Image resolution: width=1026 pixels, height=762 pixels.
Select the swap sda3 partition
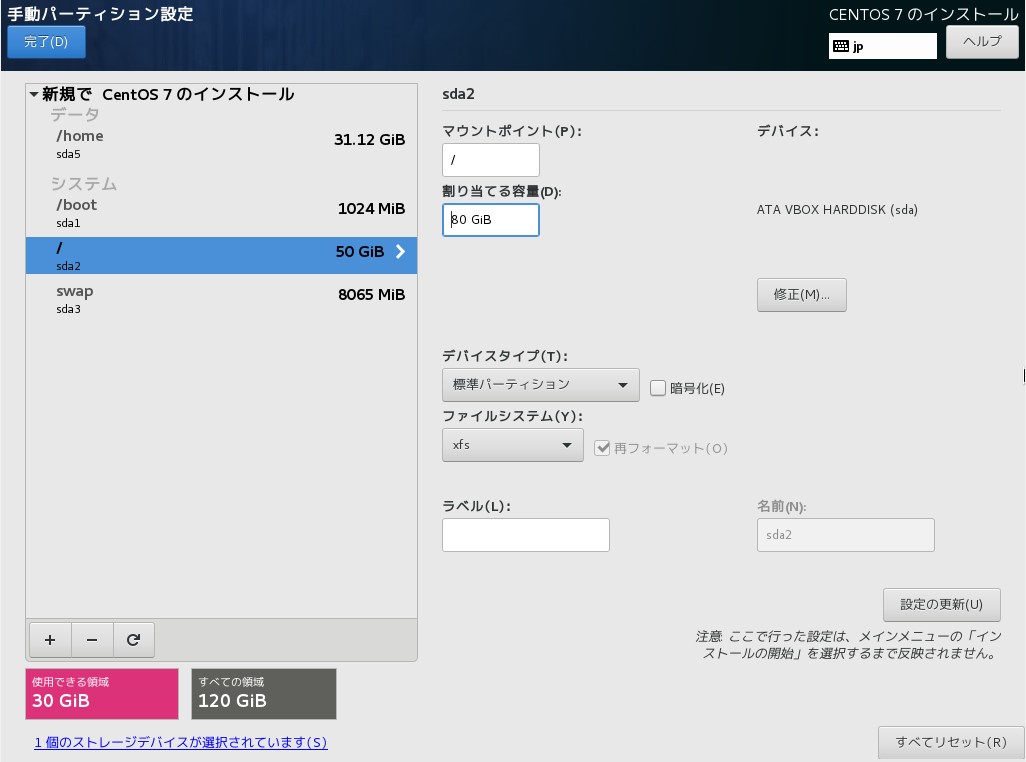[220, 298]
